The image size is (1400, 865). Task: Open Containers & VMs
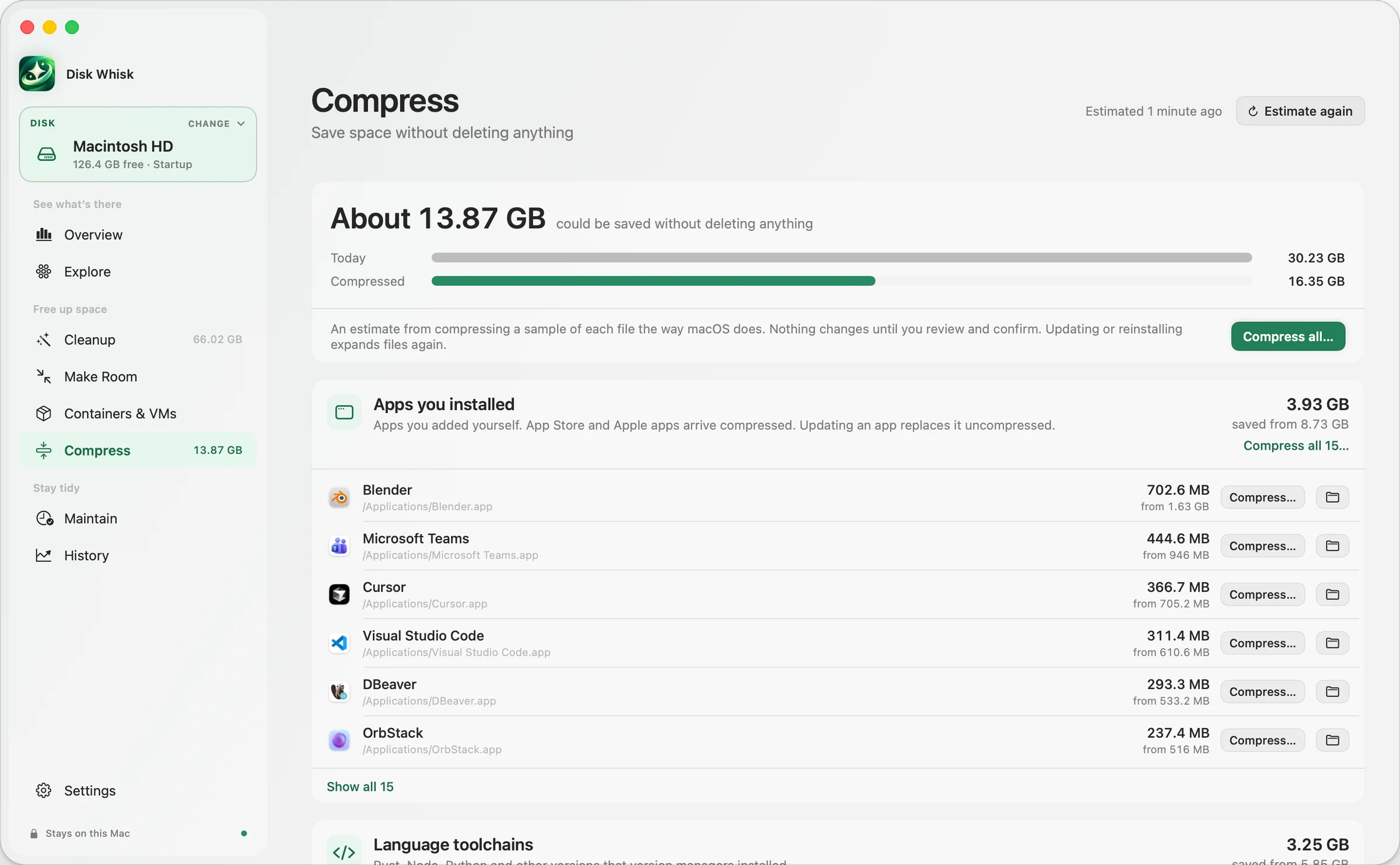point(138,413)
